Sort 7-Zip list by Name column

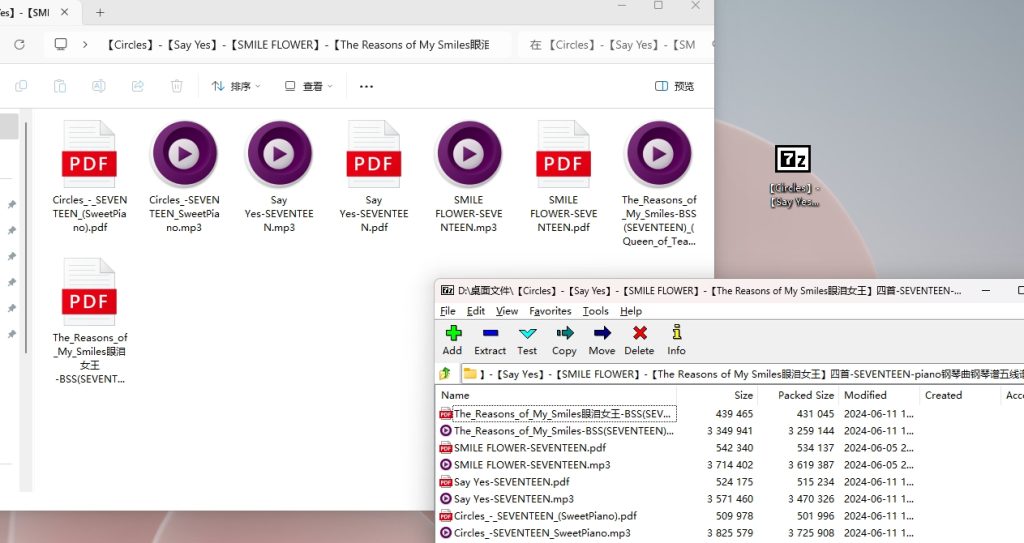(556, 395)
